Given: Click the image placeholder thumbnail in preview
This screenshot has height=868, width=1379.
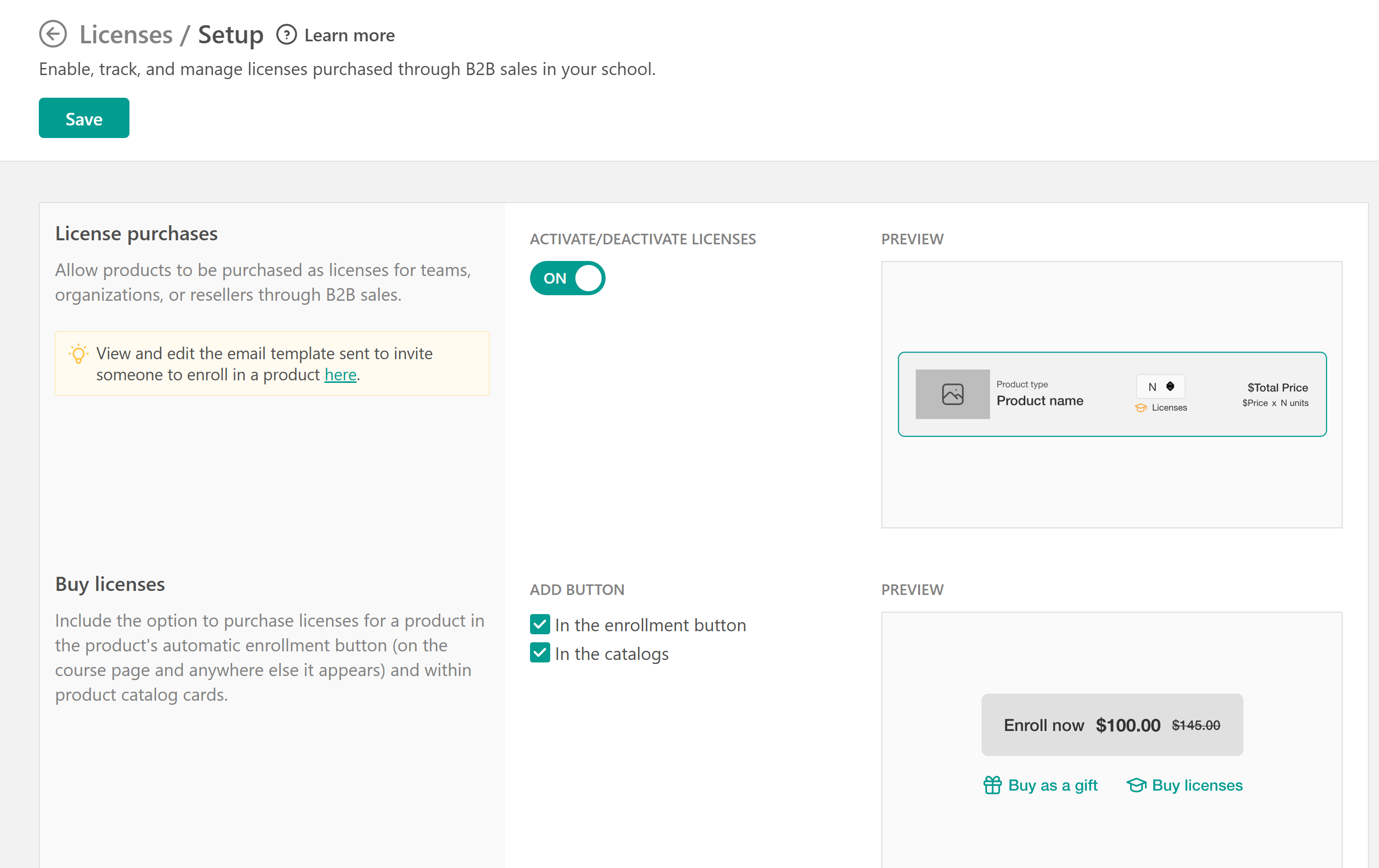Looking at the screenshot, I should pos(952,394).
